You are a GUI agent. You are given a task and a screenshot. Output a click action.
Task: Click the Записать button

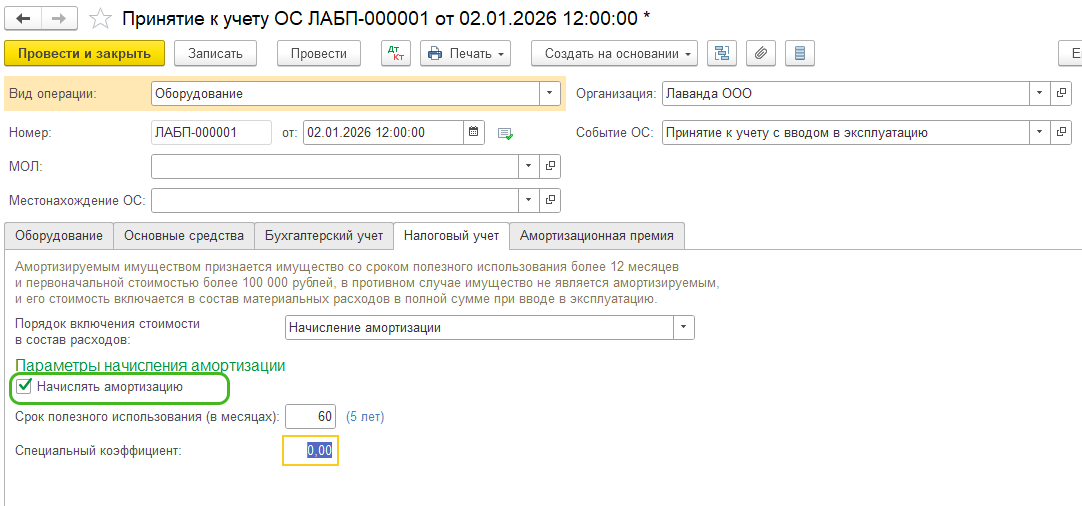tap(215, 53)
